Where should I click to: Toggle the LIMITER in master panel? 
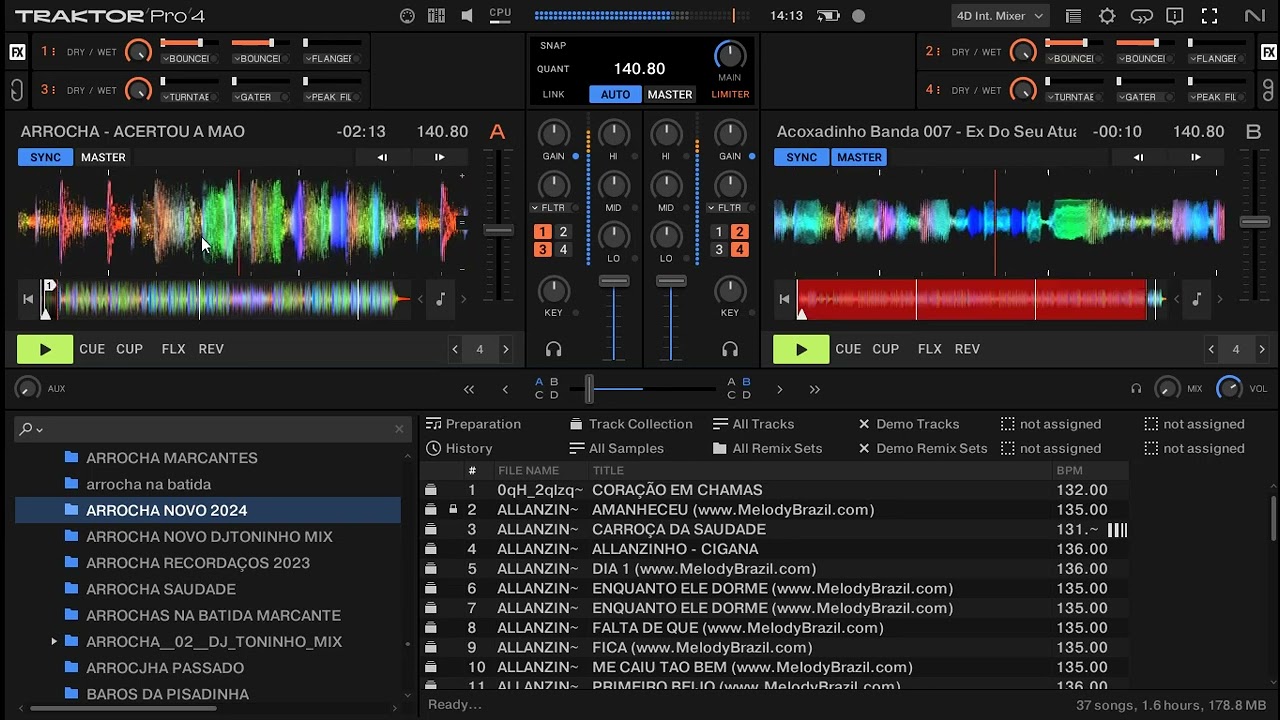pos(730,94)
